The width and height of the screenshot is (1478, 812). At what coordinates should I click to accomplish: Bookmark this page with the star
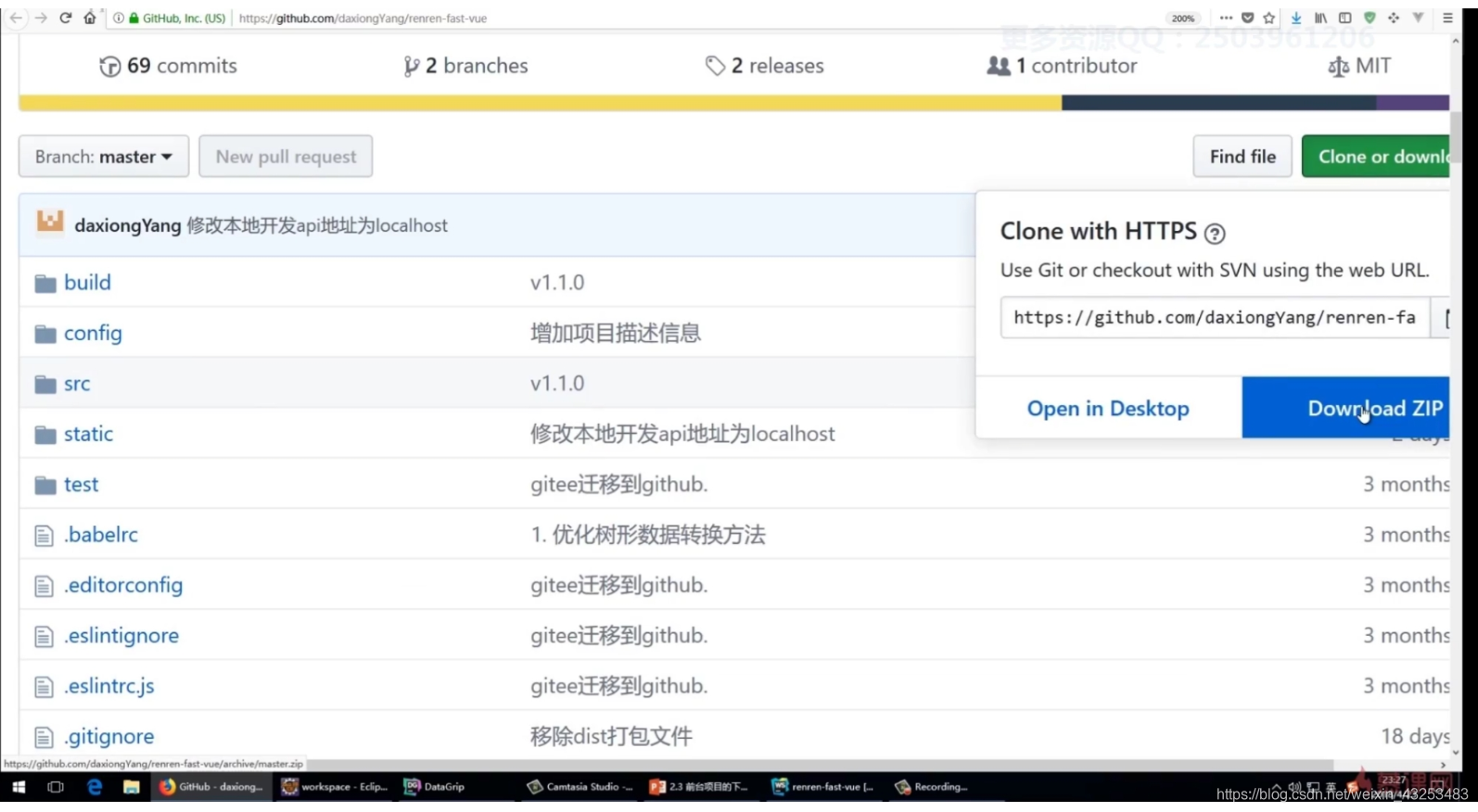point(1269,18)
